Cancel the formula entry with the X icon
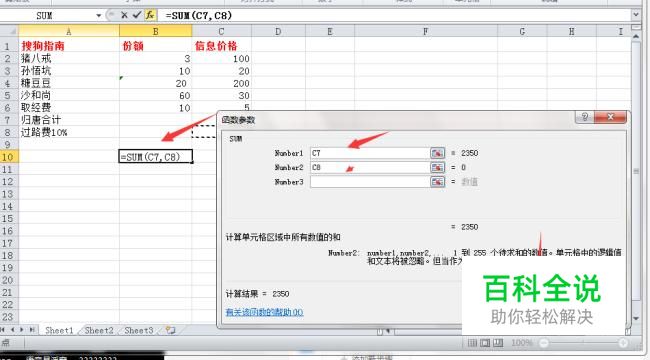 pyautogui.click(x=124, y=15)
